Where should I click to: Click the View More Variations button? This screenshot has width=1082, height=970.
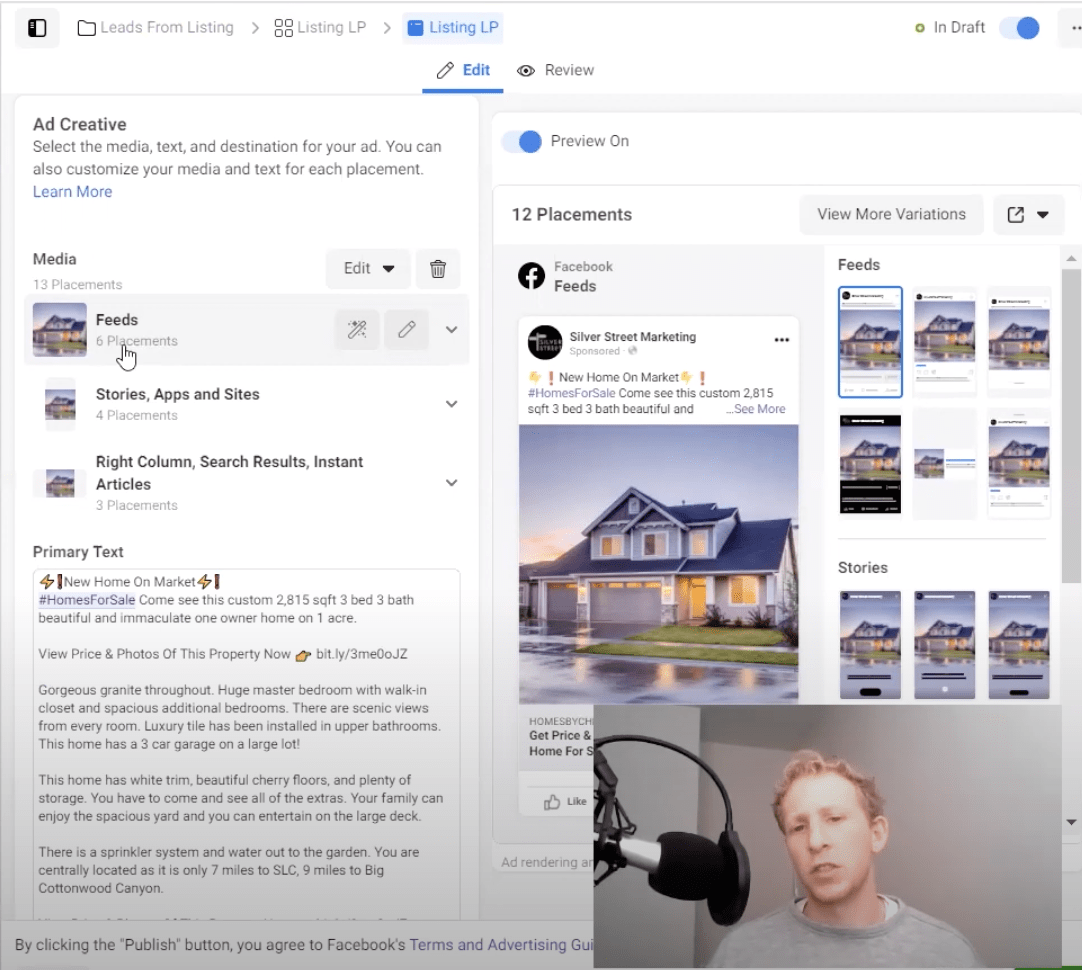coord(892,215)
